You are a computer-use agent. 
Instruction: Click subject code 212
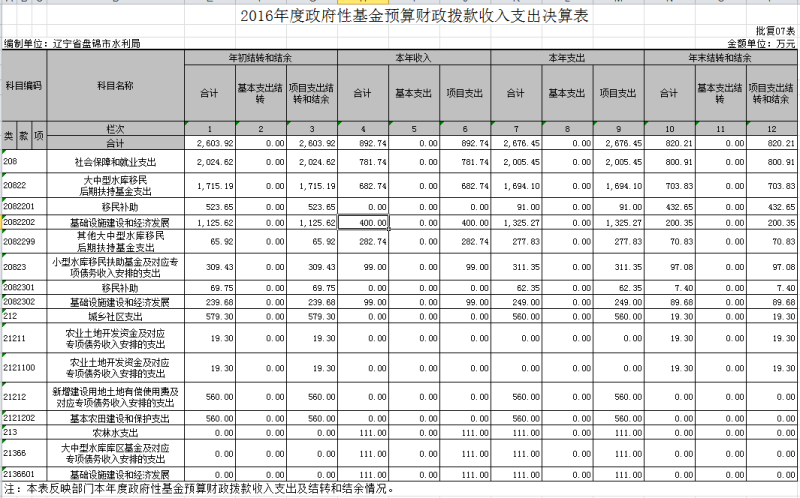pyautogui.click(x=24, y=316)
